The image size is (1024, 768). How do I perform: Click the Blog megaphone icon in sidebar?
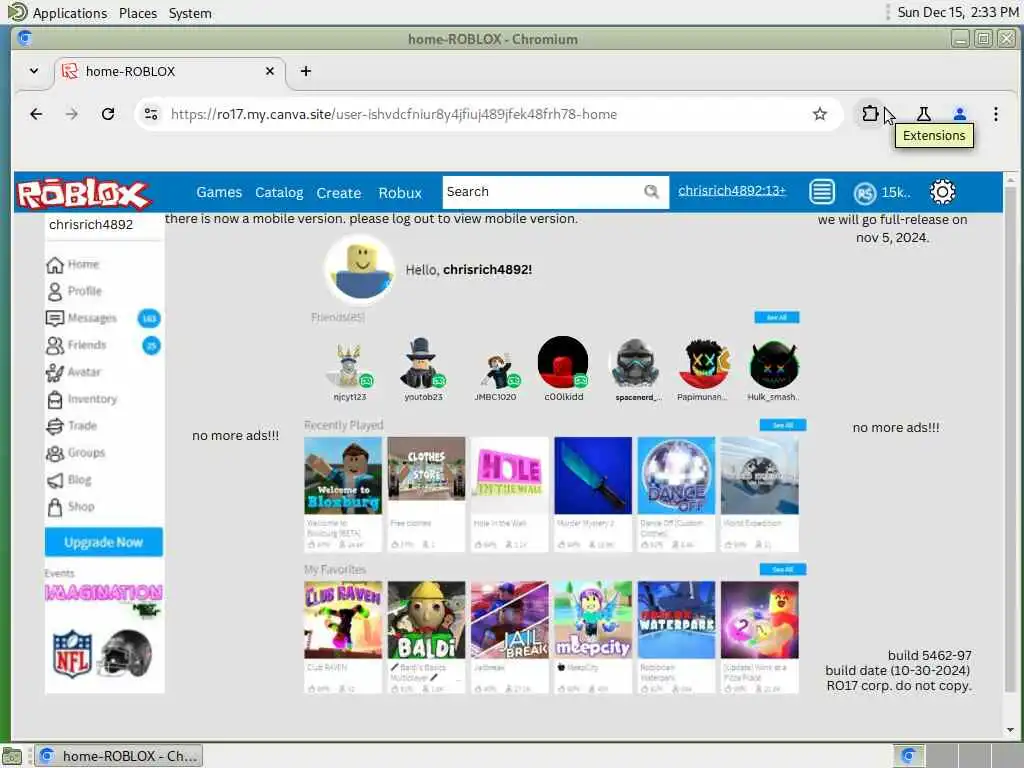pos(55,480)
